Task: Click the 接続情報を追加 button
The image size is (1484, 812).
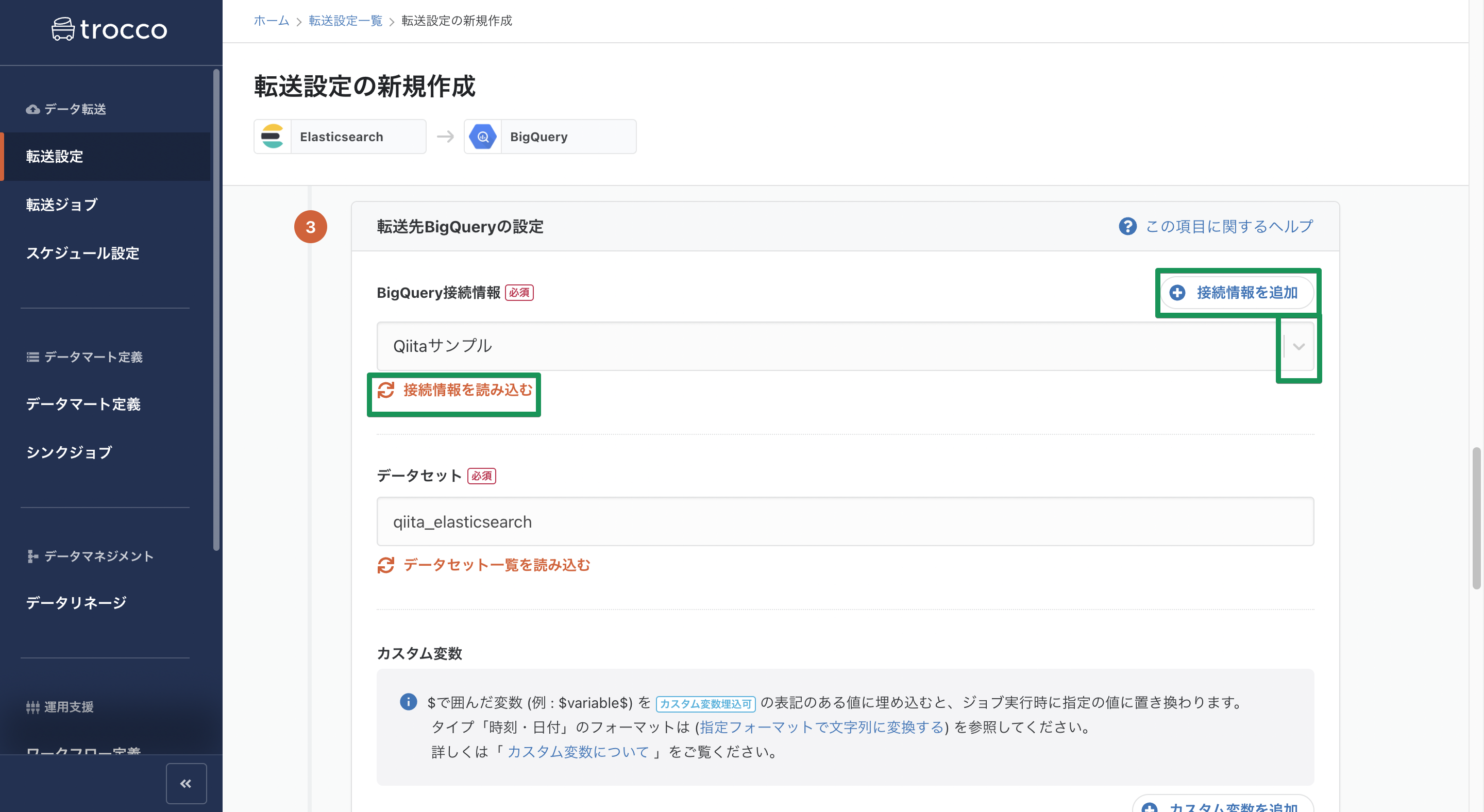Action: tap(1237, 293)
